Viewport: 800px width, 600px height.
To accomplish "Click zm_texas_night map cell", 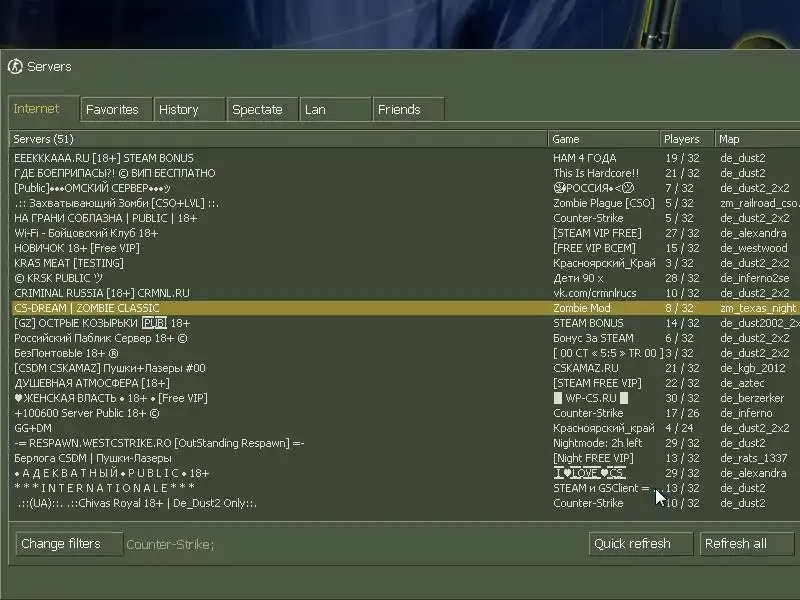I will [x=758, y=308].
